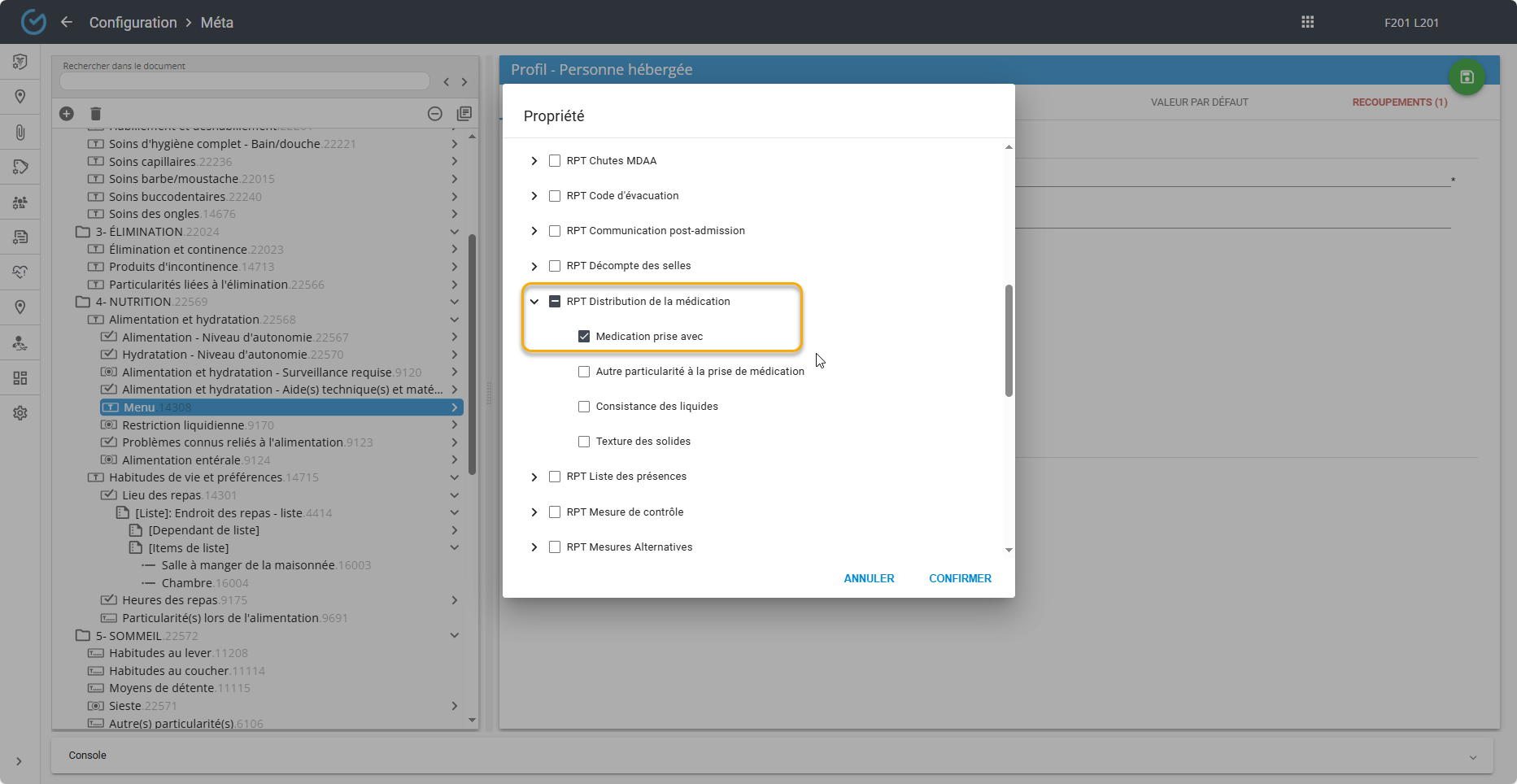Uncheck the Medication prise avec checkbox
The height and width of the screenshot is (784, 1517).
pos(584,337)
